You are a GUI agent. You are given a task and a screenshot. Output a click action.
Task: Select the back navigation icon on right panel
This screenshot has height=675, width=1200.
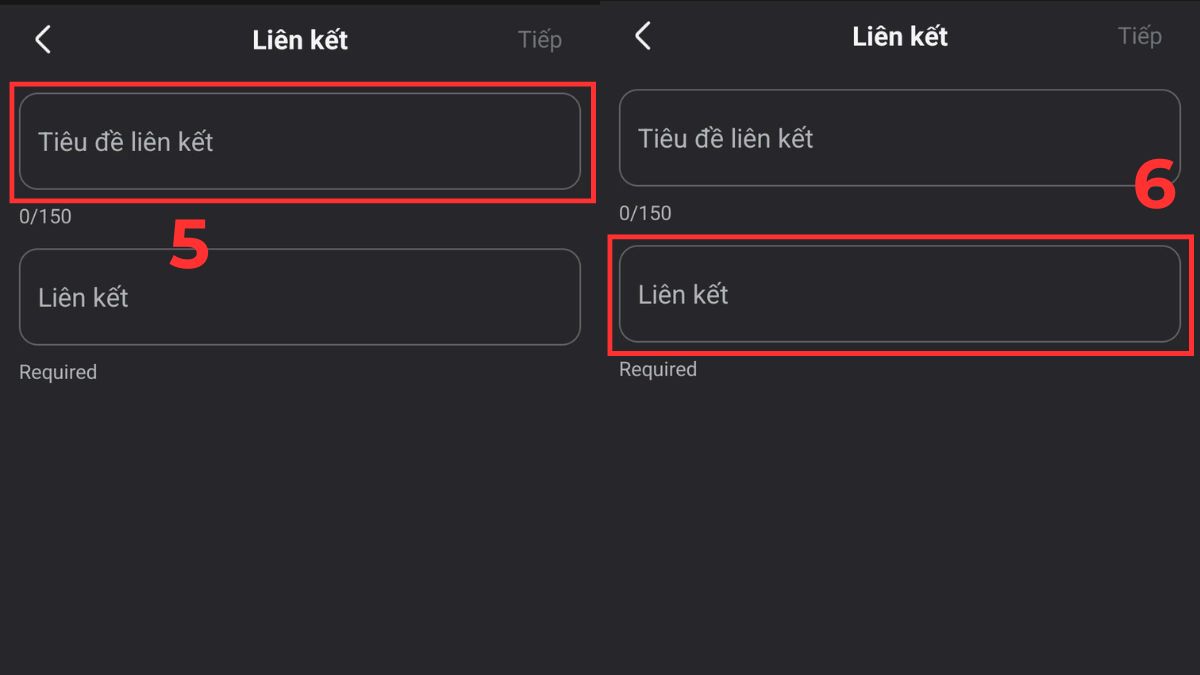coord(642,35)
